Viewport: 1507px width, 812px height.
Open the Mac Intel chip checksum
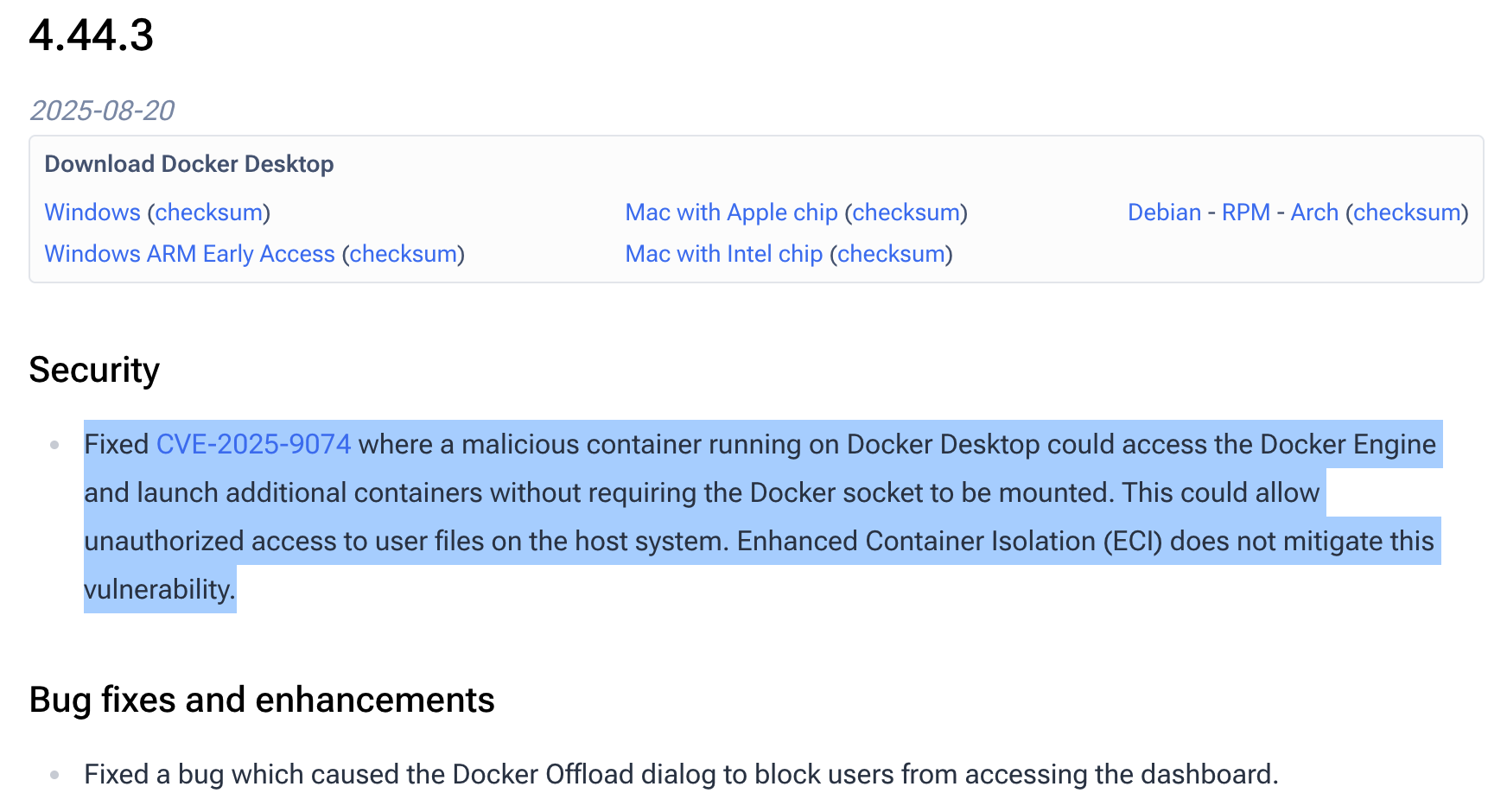point(891,254)
